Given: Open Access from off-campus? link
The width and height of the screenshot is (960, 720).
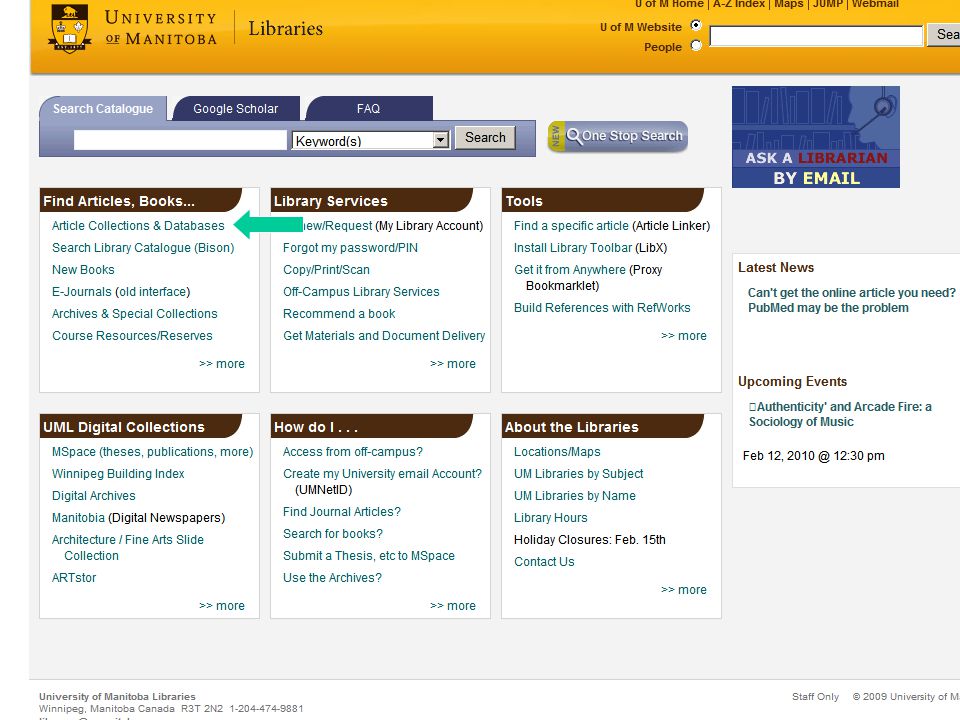Looking at the screenshot, I should tap(353, 452).
